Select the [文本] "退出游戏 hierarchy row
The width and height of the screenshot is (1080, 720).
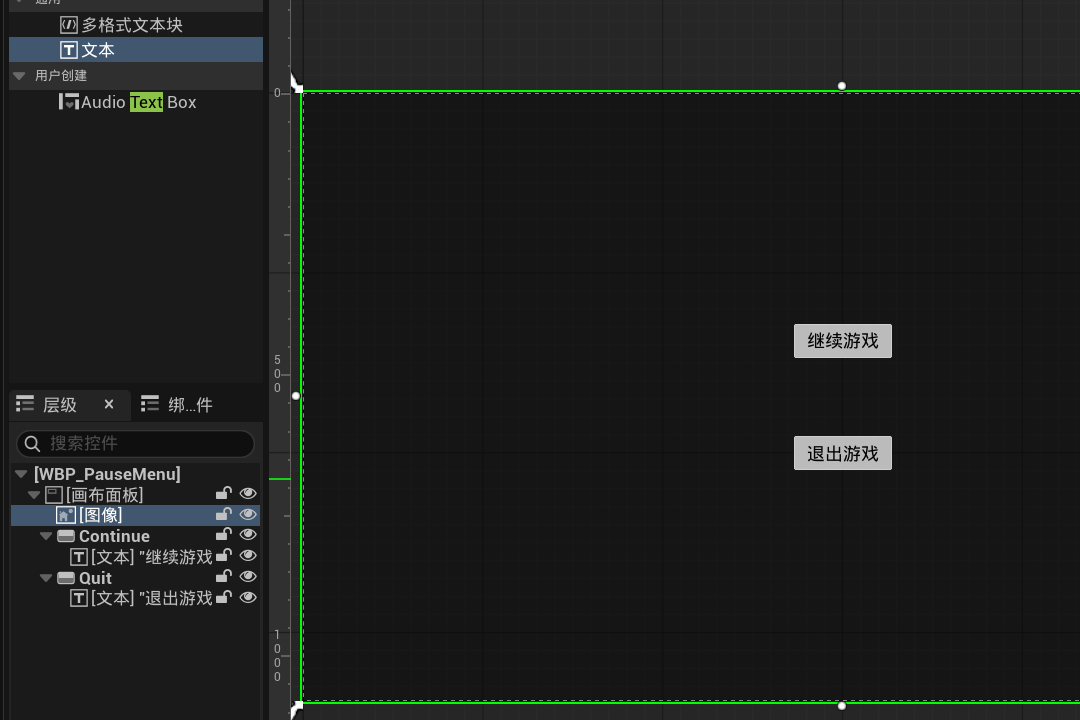(x=136, y=598)
